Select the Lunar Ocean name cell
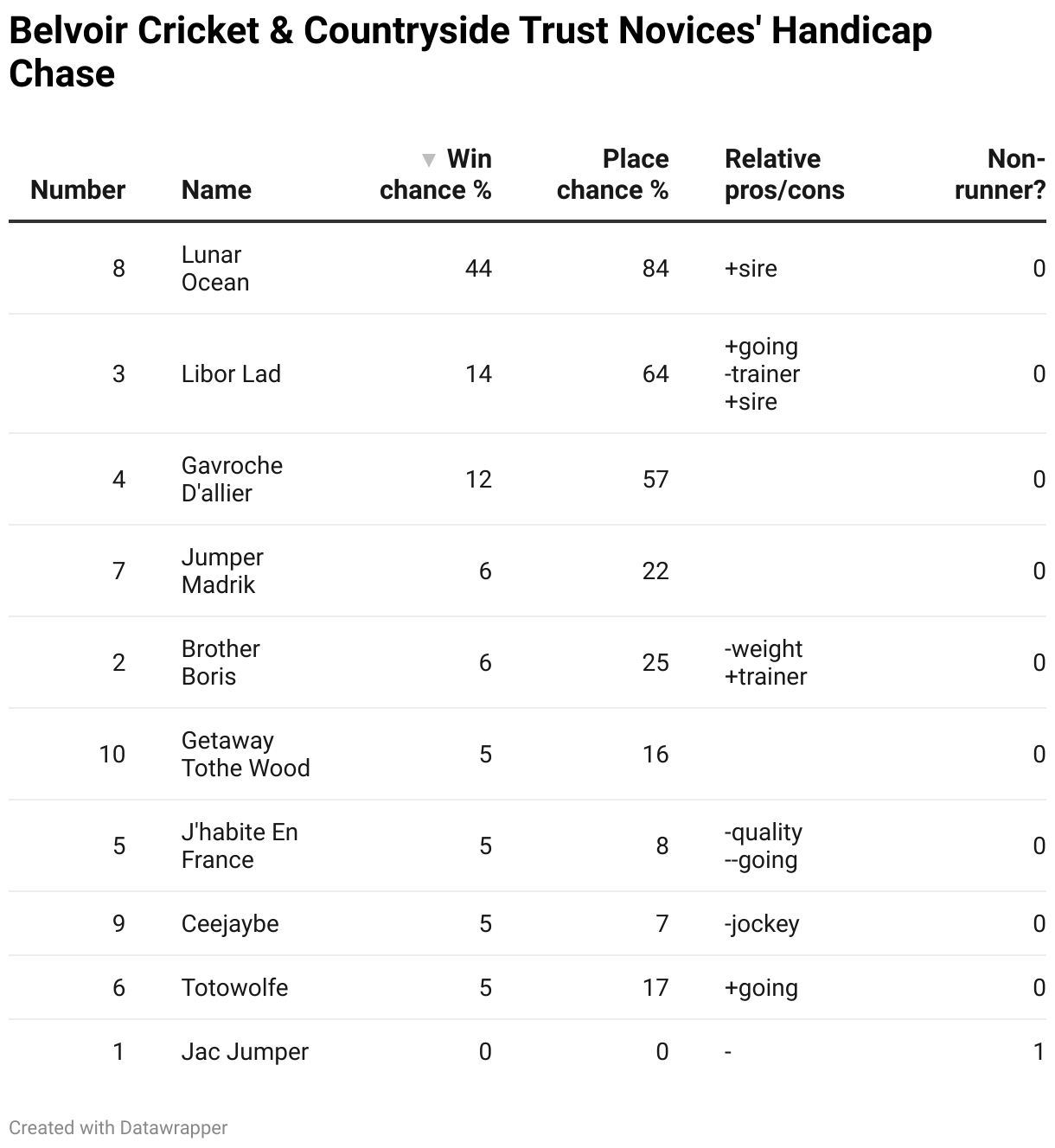This screenshot has width=1055, height=1148. (214, 268)
